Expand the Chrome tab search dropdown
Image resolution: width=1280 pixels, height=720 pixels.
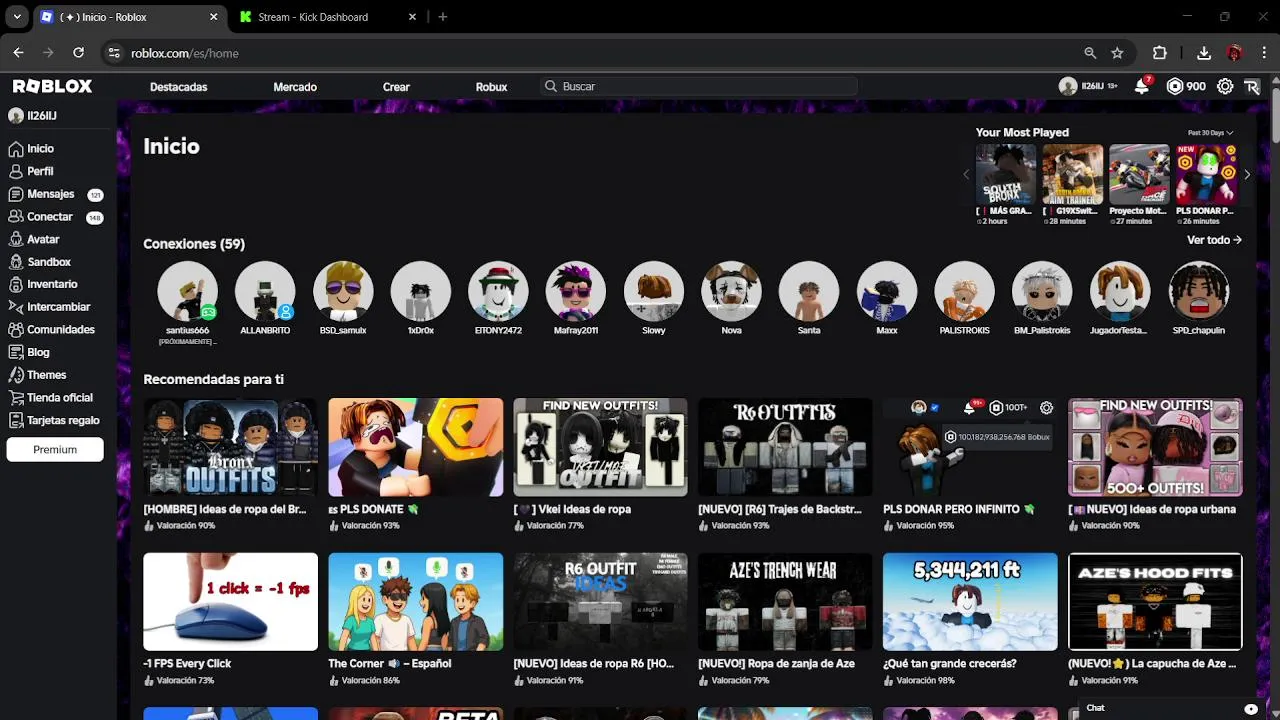point(17,17)
